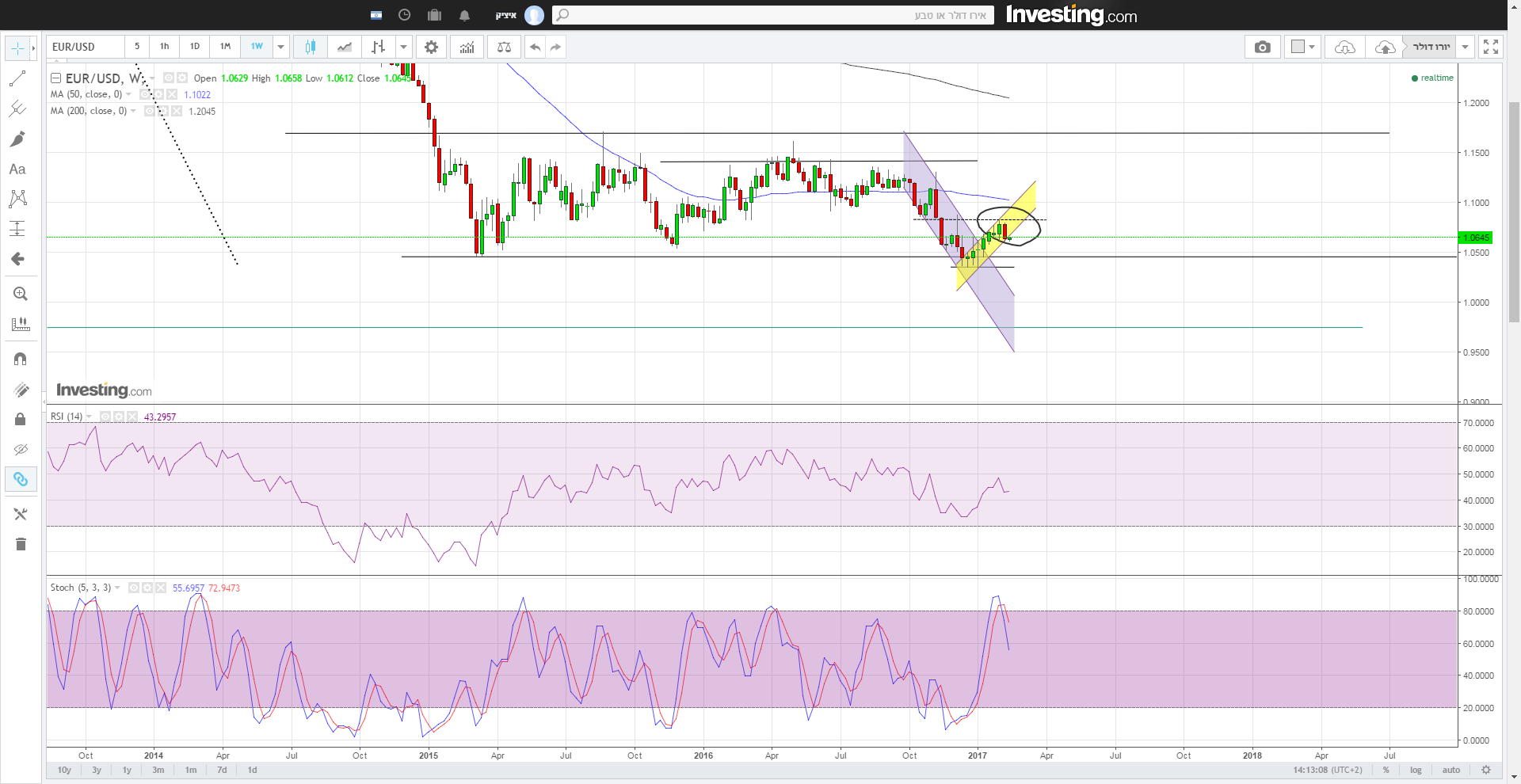The height and width of the screenshot is (784, 1521).
Task: Set range to 3m
Action: [158, 770]
